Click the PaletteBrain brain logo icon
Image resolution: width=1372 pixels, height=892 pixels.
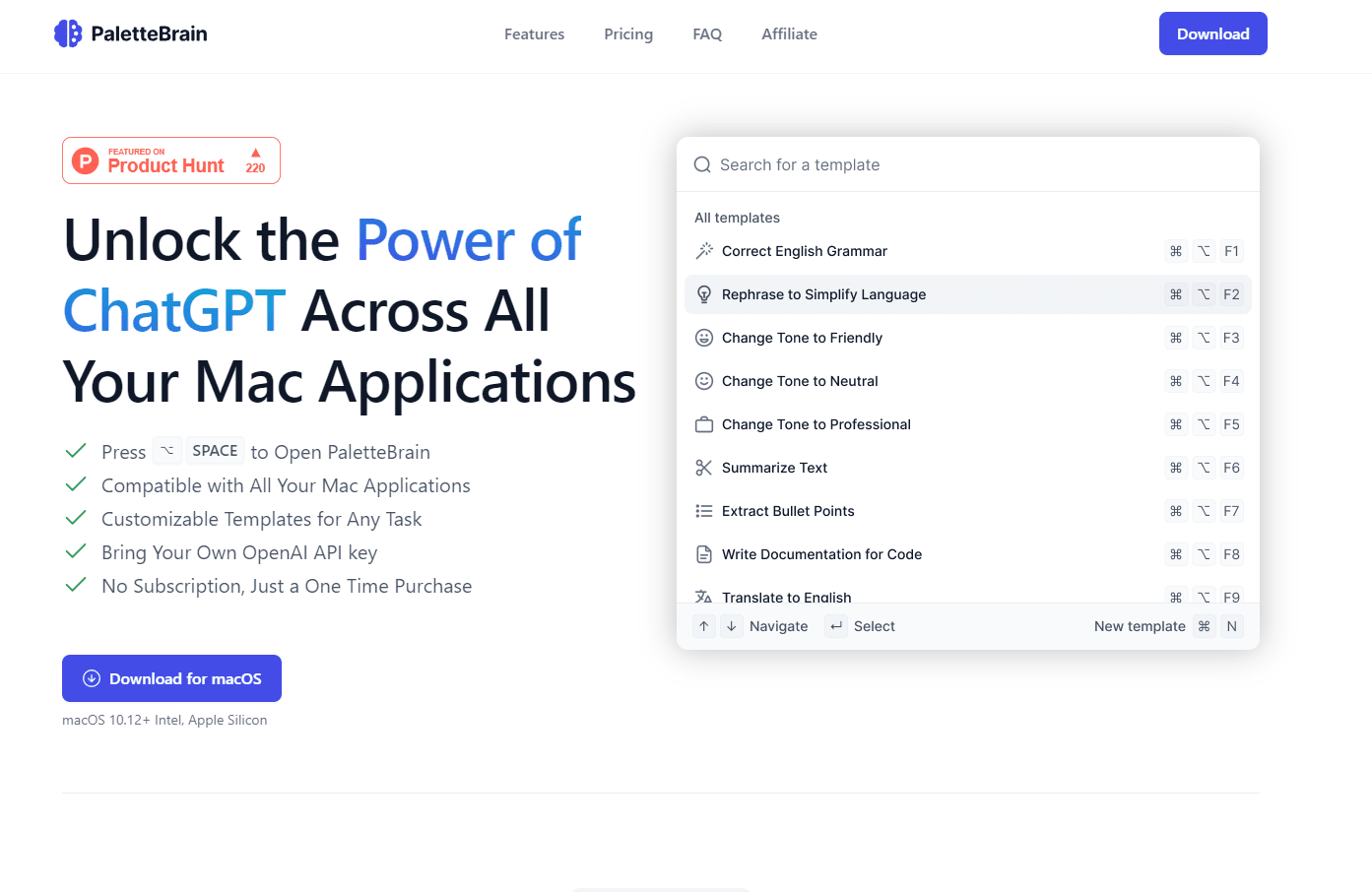click(68, 33)
